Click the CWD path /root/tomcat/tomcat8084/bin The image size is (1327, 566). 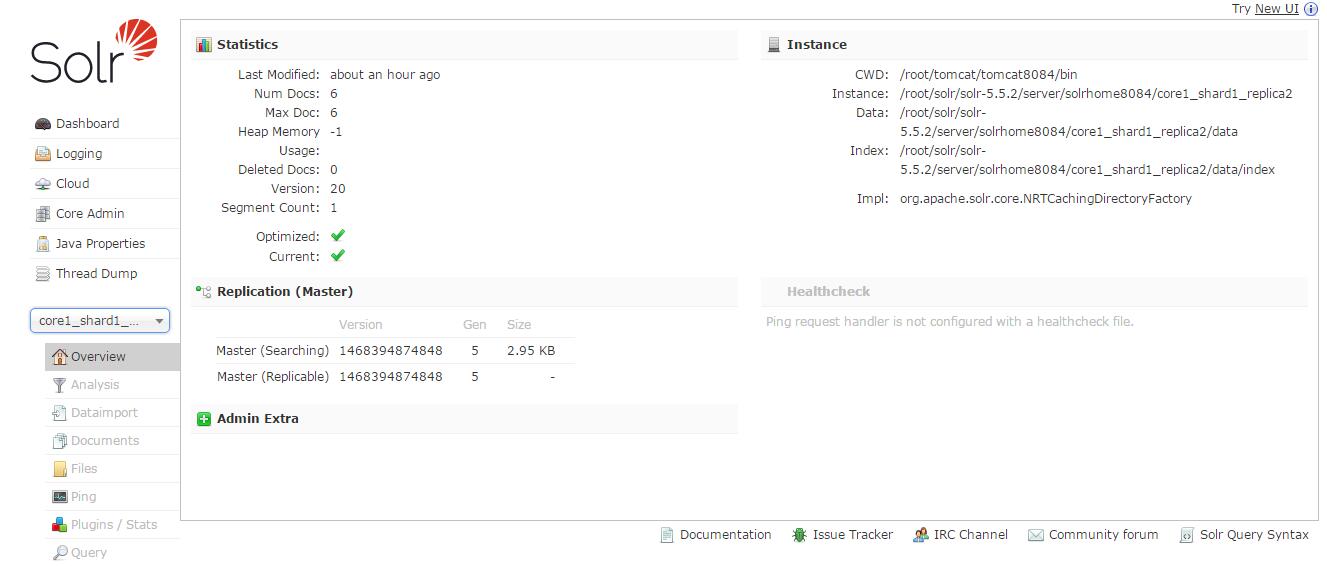pos(988,75)
